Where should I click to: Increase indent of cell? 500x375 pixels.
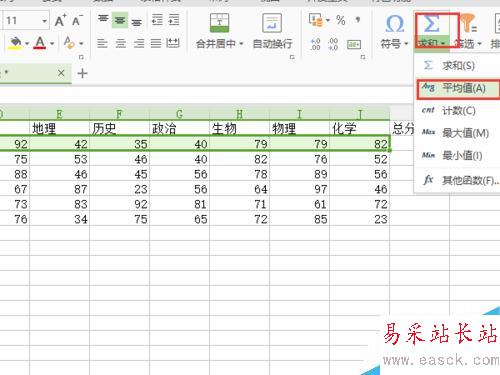pyautogui.click(x=174, y=20)
